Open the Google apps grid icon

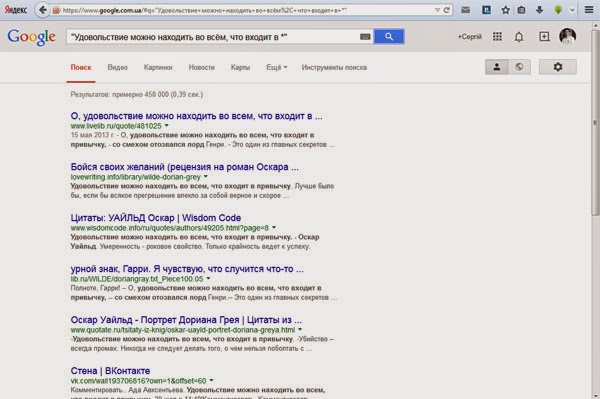coord(497,37)
